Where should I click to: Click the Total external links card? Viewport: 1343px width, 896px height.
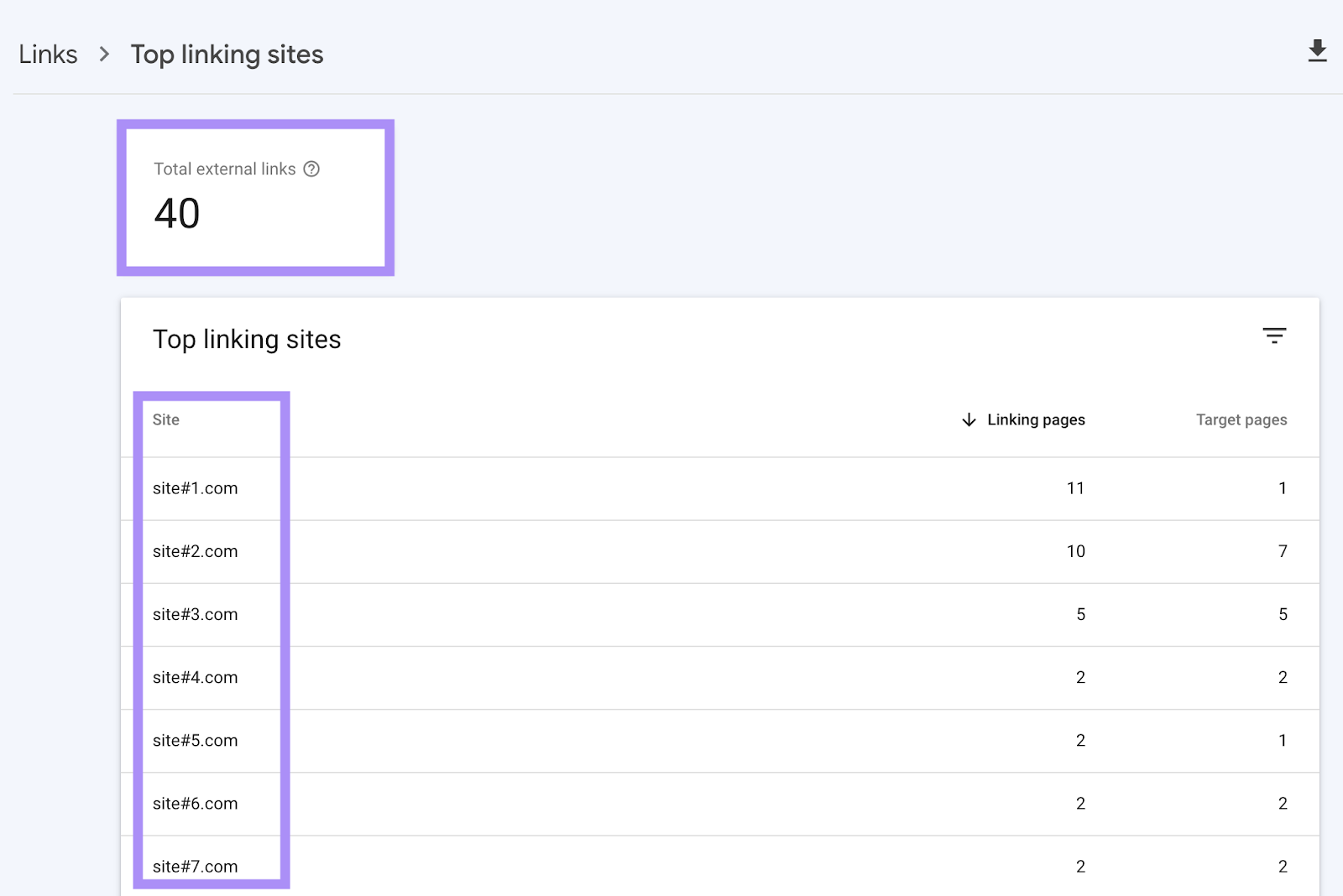click(254, 197)
